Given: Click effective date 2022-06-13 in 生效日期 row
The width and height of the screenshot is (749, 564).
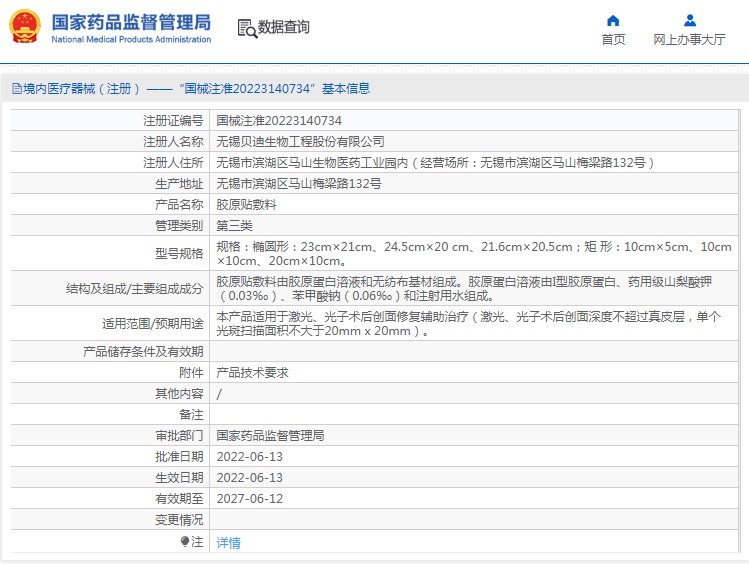Looking at the screenshot, I should [250, 478].
